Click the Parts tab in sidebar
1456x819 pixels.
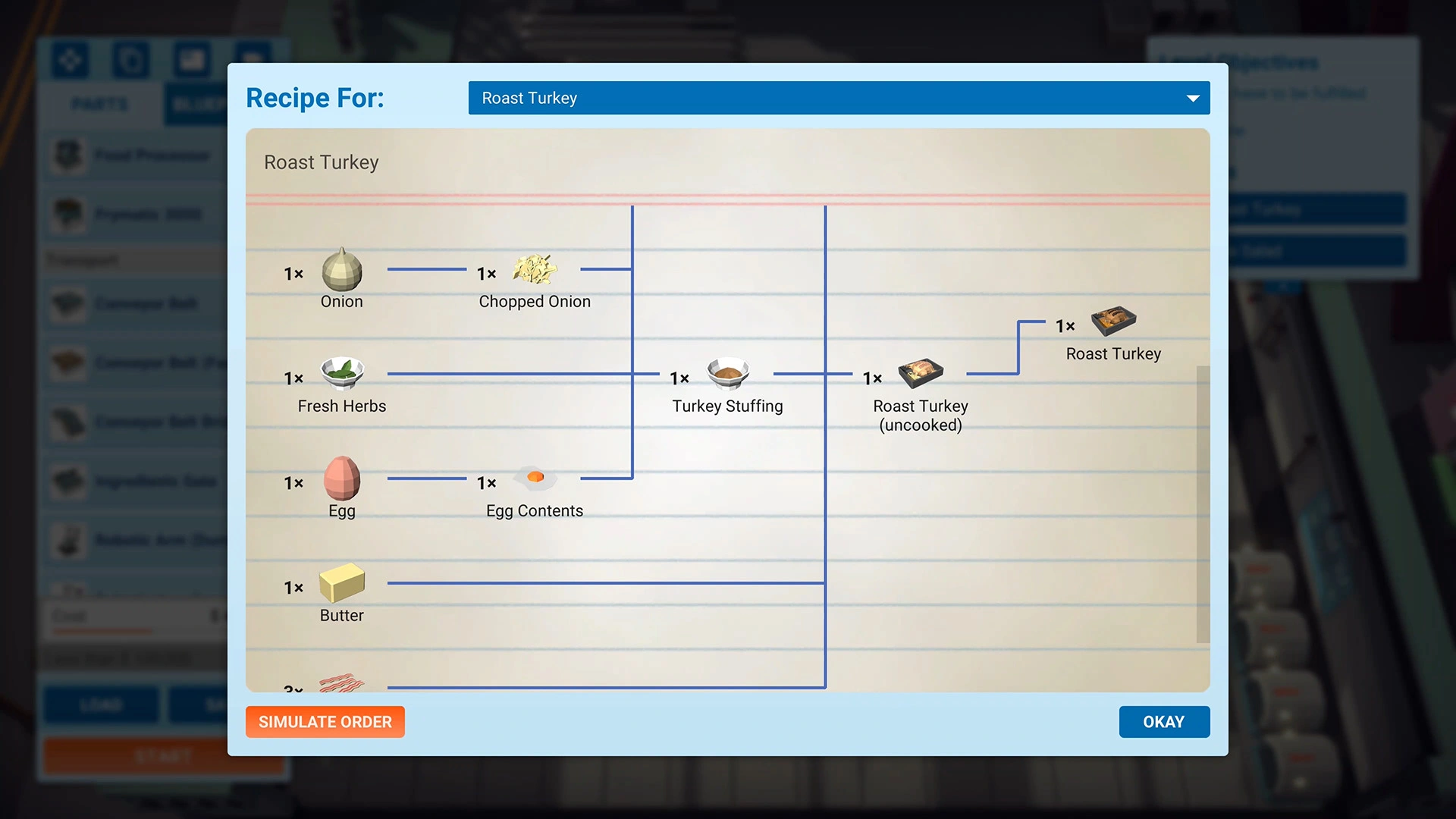(x=99, y=105)
